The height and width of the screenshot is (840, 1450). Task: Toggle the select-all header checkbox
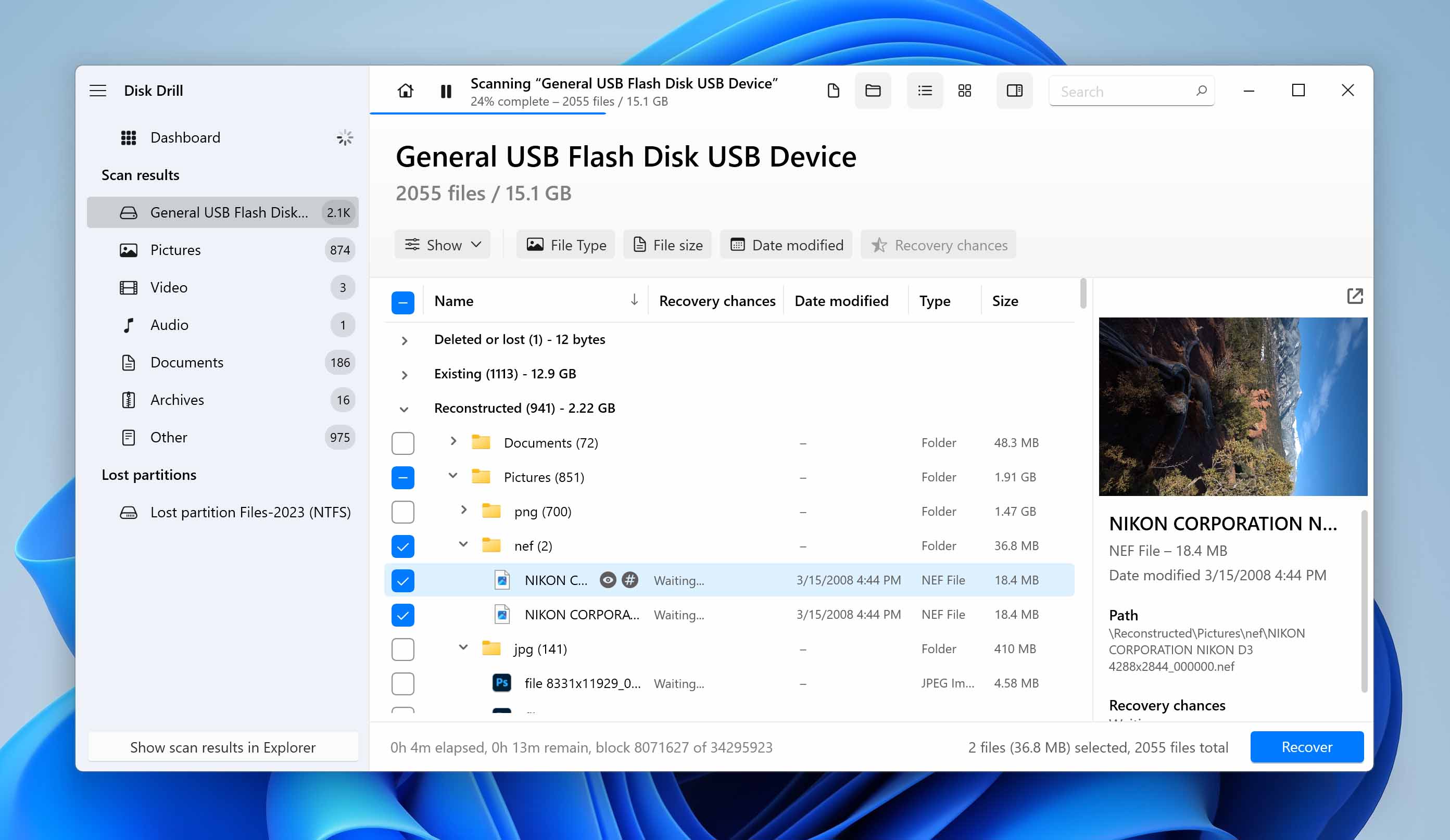coord(403,302)
